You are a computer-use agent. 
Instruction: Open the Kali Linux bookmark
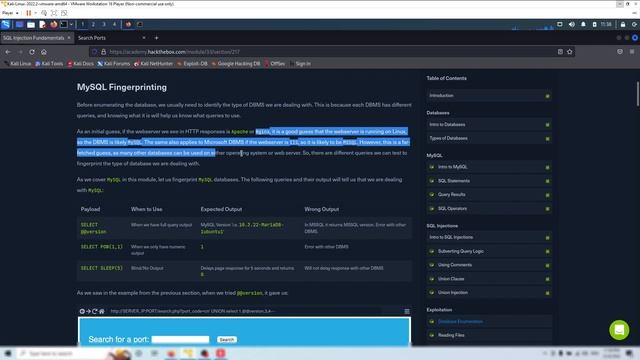(18, 64)
